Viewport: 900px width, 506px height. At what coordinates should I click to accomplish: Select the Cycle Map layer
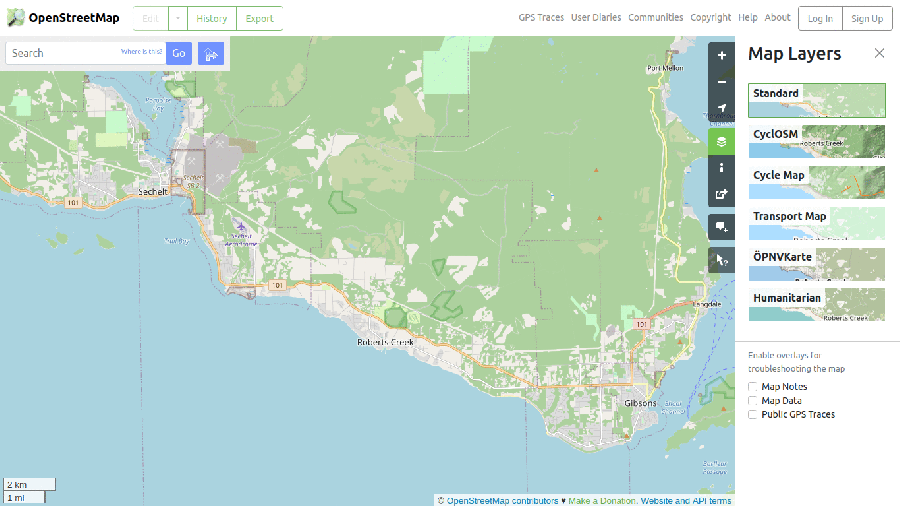click(816, 182)
